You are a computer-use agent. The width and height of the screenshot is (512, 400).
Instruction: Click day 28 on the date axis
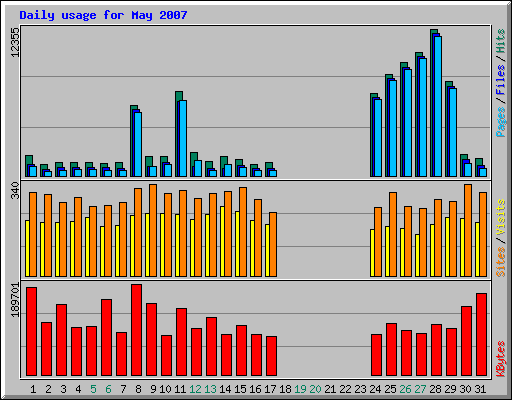[435, 389]
